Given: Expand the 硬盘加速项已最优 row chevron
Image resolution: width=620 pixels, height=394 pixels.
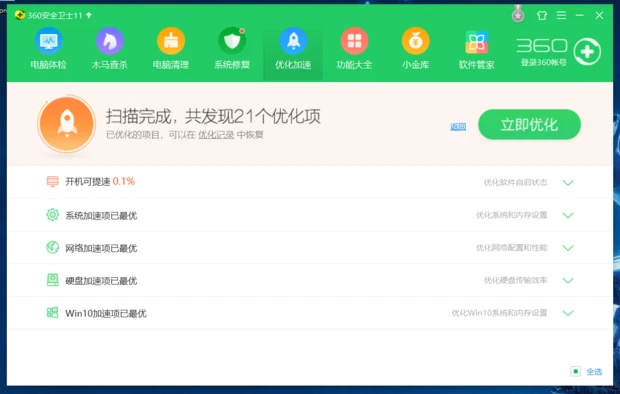Looking at the screenshot, I should pos(568,280).
